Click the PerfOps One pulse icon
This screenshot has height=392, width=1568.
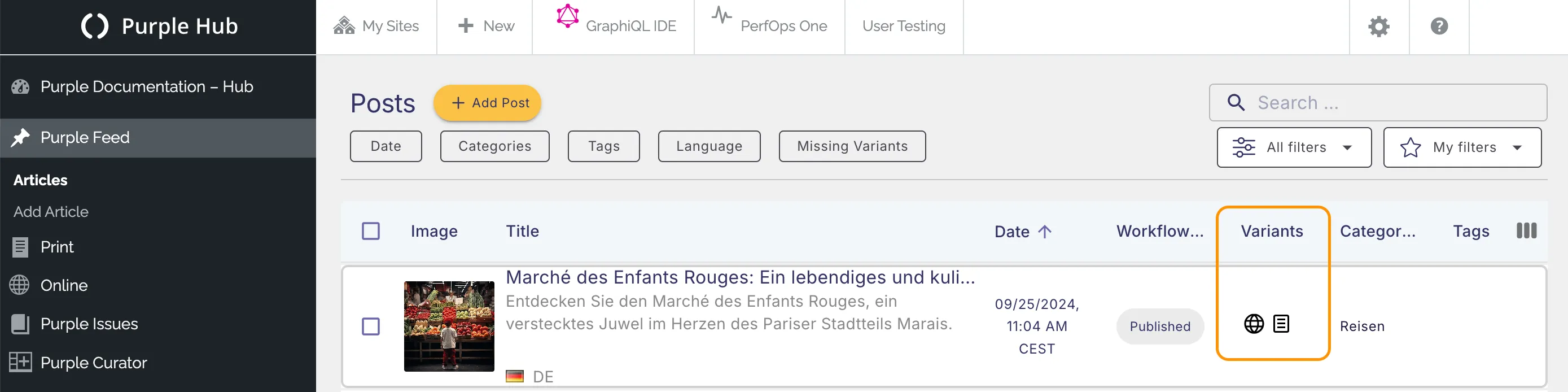722,15
